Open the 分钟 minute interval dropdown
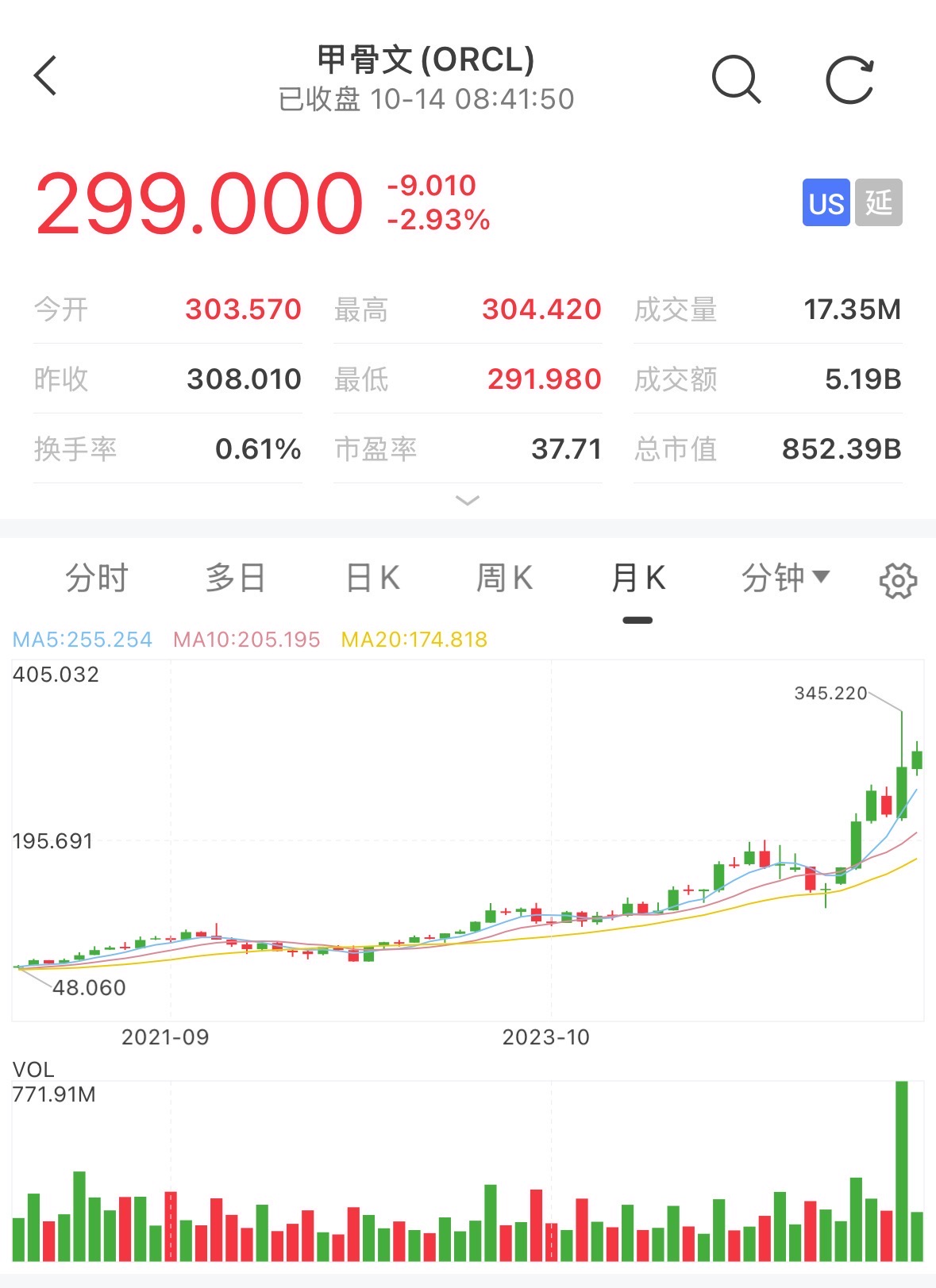This screenshot has height=1288, width=936. [x=785, y=578]
